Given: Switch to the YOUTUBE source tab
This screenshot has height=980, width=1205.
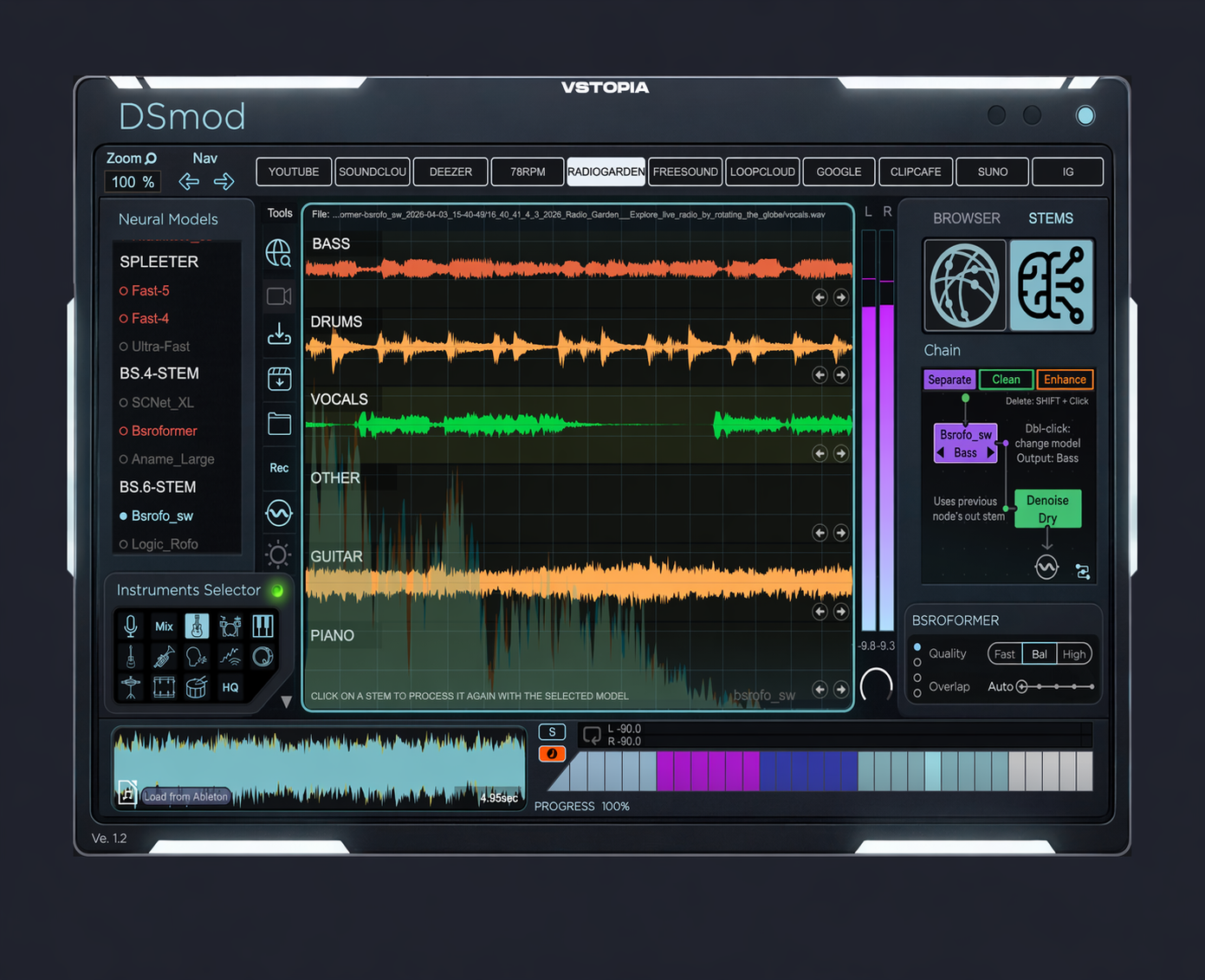Looking at the screenshot, I should tap(294, 172).
